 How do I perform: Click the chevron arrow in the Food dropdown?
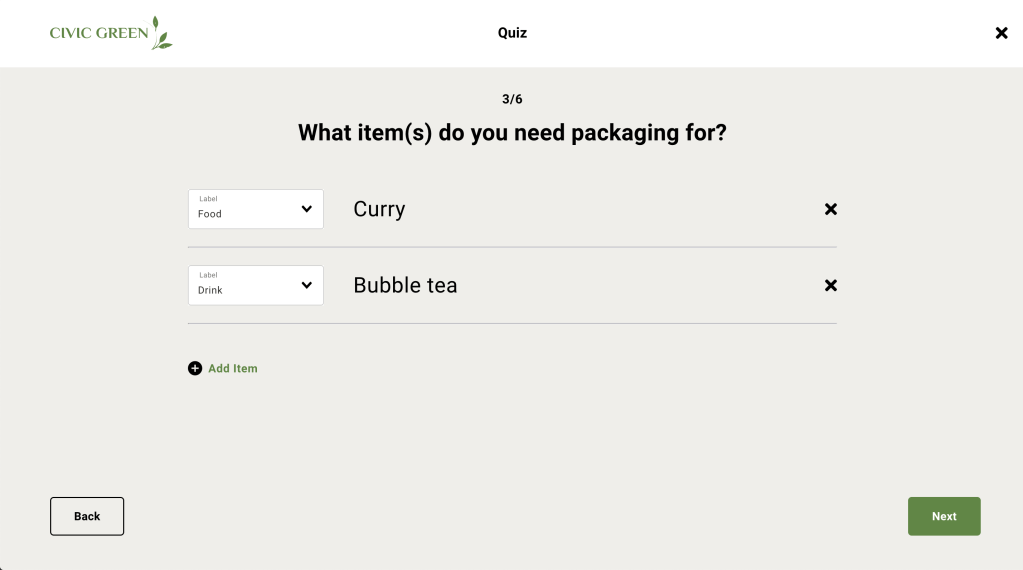(306, 209)
